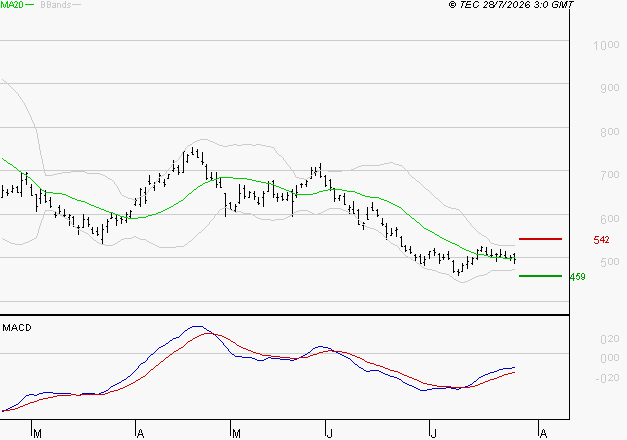Image resolution: width=627 pixels, height=440 pixels.
Task: Click the 700 price axis label
Action: click(610, 175)
